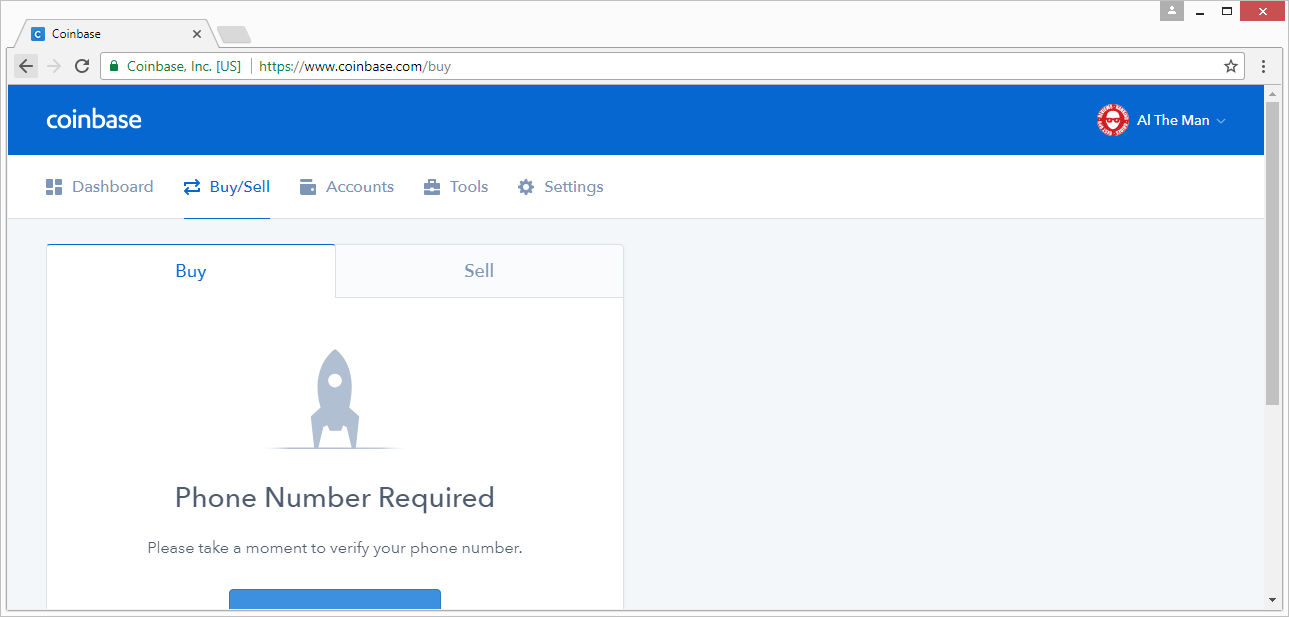
Task: Click the Dashboard grid icon
Action: [54, 187]
